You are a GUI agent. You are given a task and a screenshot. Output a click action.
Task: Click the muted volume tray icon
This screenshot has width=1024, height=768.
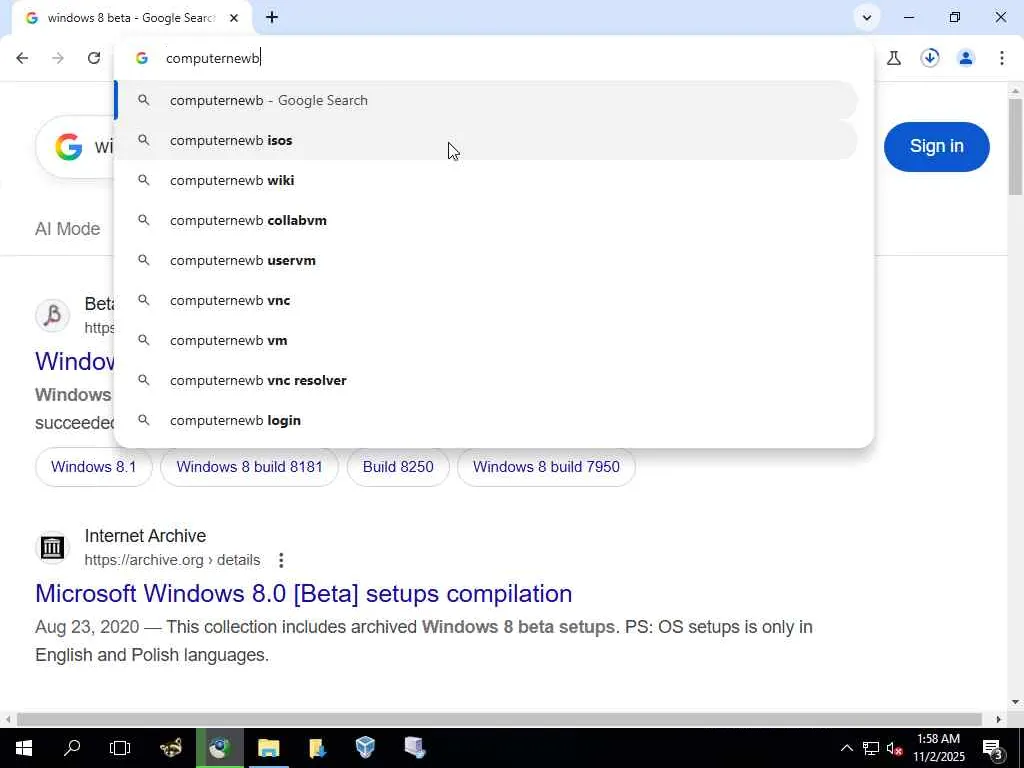[894, 748]
